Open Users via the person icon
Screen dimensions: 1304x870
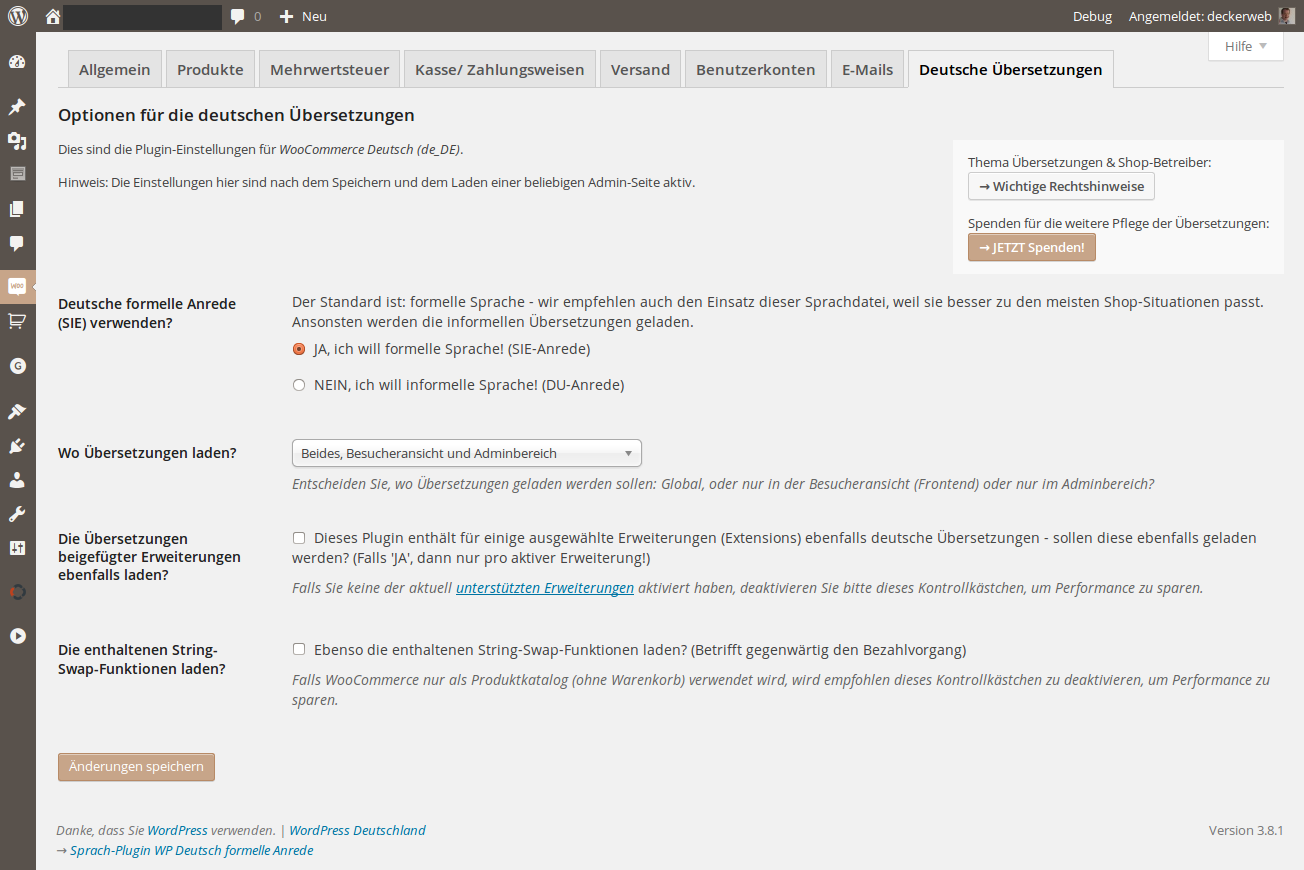(17, 480)
